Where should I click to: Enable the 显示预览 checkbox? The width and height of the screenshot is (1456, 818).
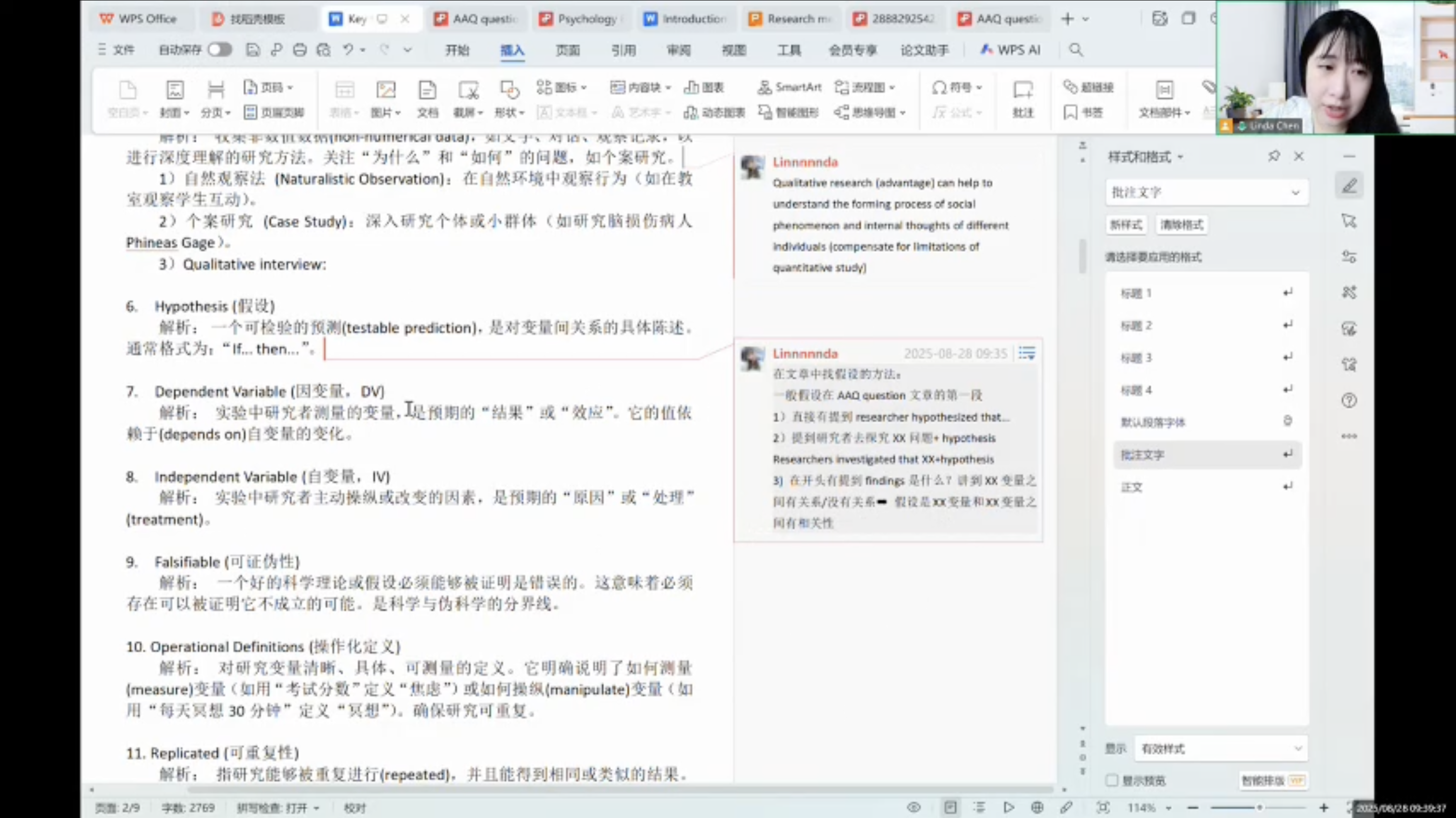coord(1112,780)
